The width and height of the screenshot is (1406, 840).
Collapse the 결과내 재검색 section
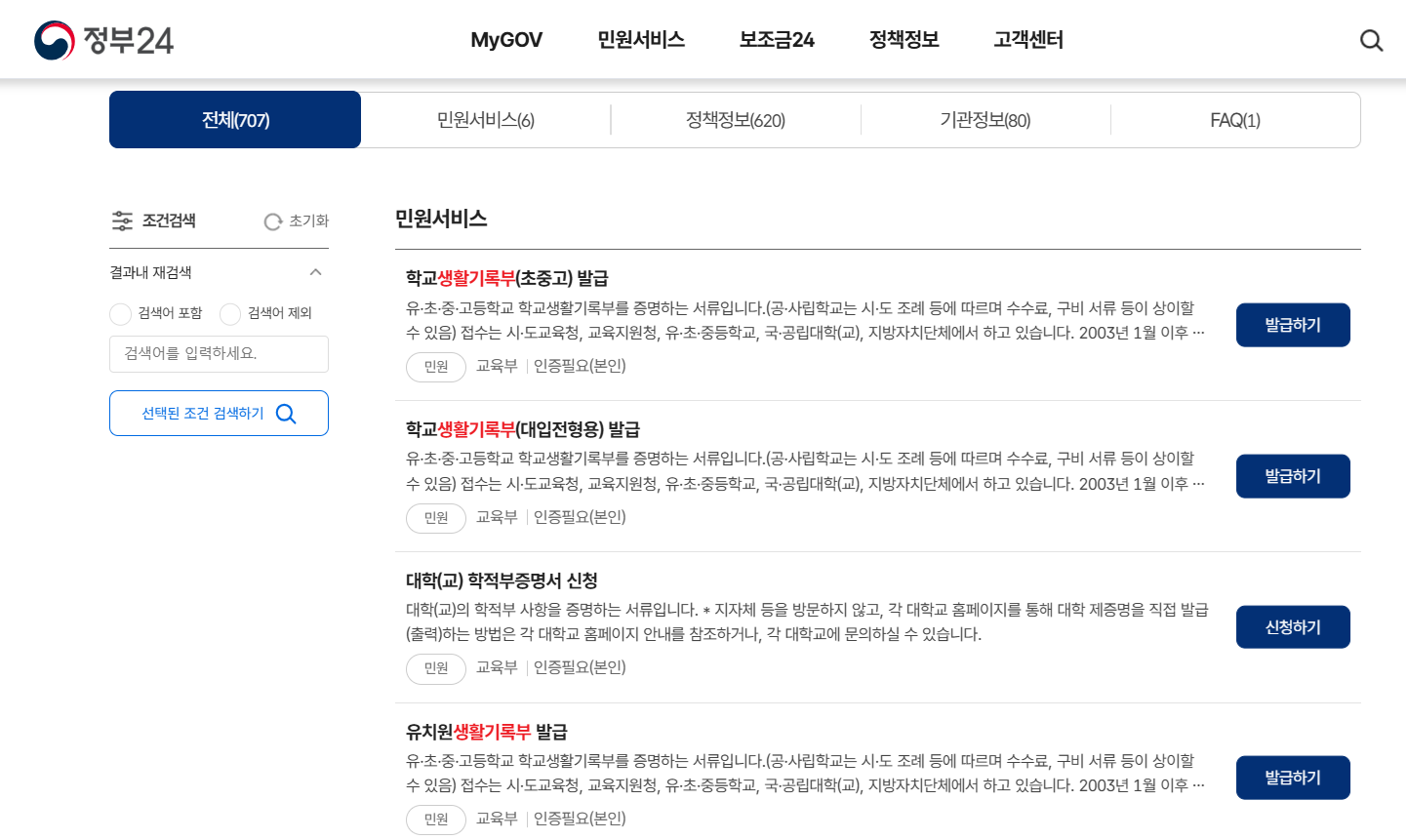click(x=315, y=272)
